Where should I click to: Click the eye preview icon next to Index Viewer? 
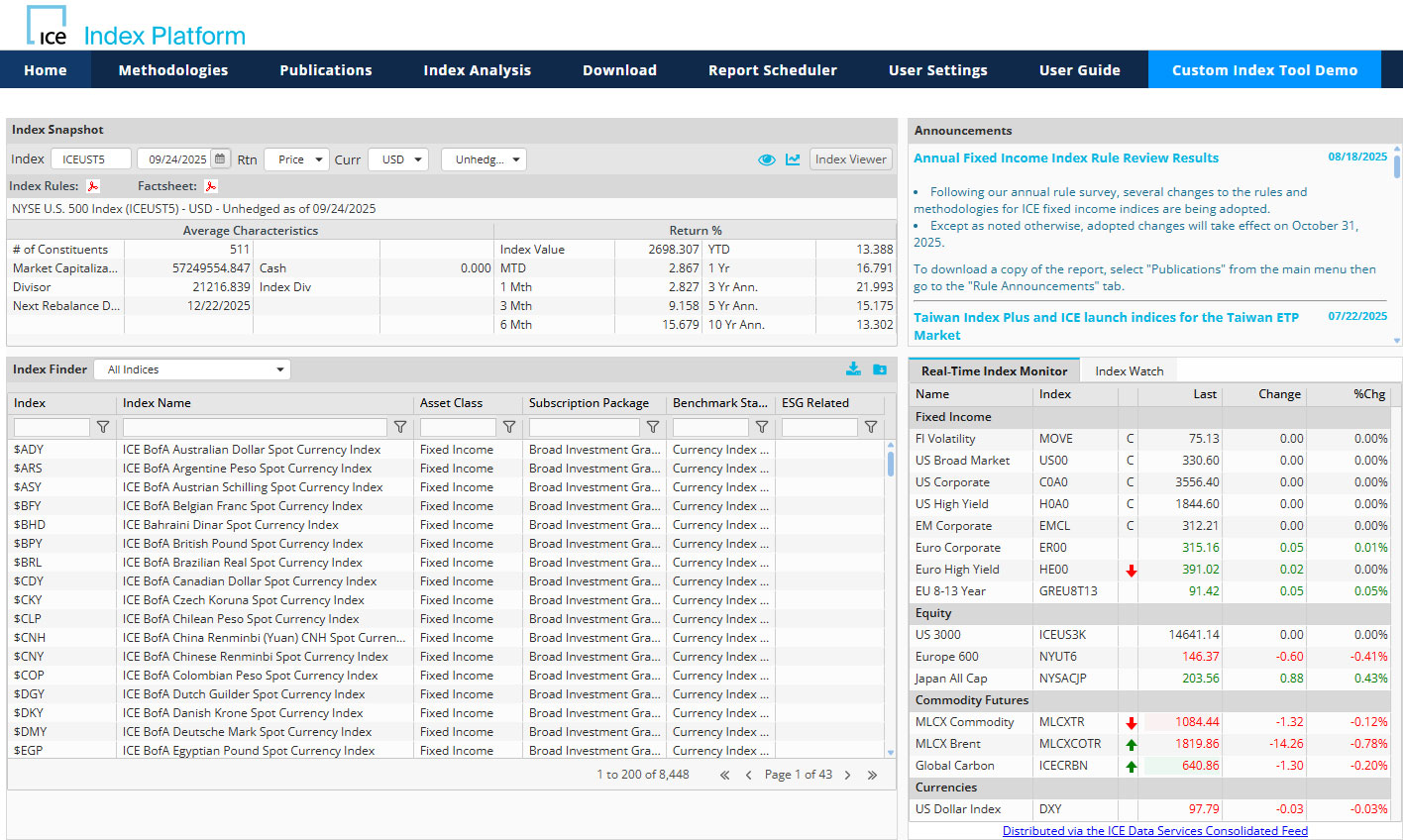point(767,159)
